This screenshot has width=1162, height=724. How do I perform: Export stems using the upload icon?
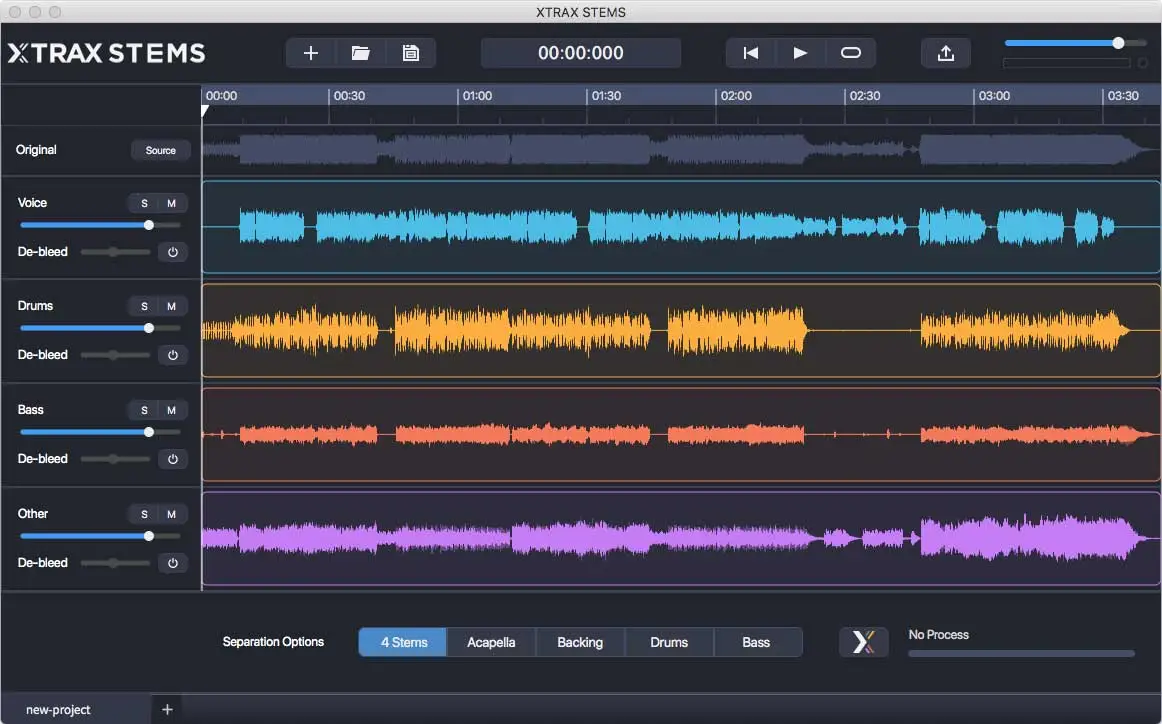tap(945, 52)
